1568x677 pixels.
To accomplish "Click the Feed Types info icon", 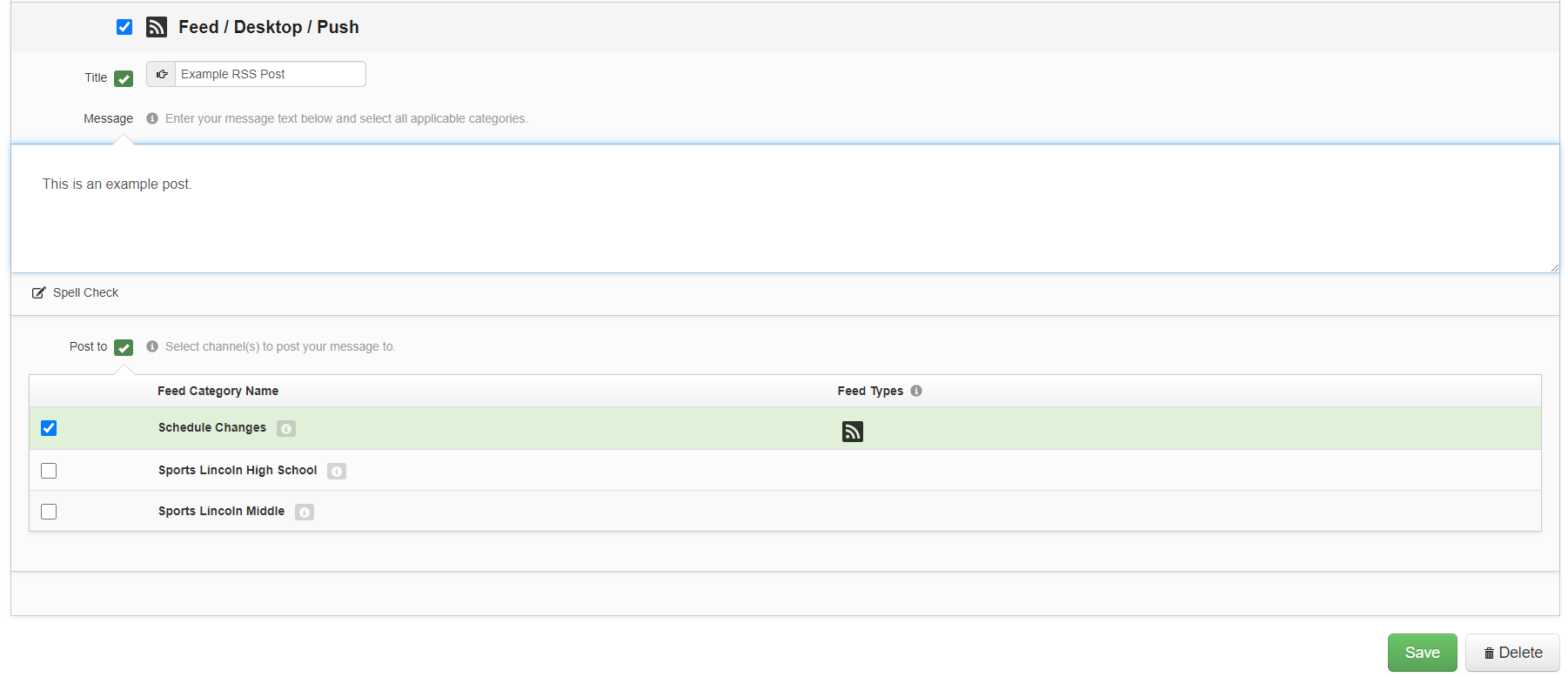I will (x=916, y=391).
